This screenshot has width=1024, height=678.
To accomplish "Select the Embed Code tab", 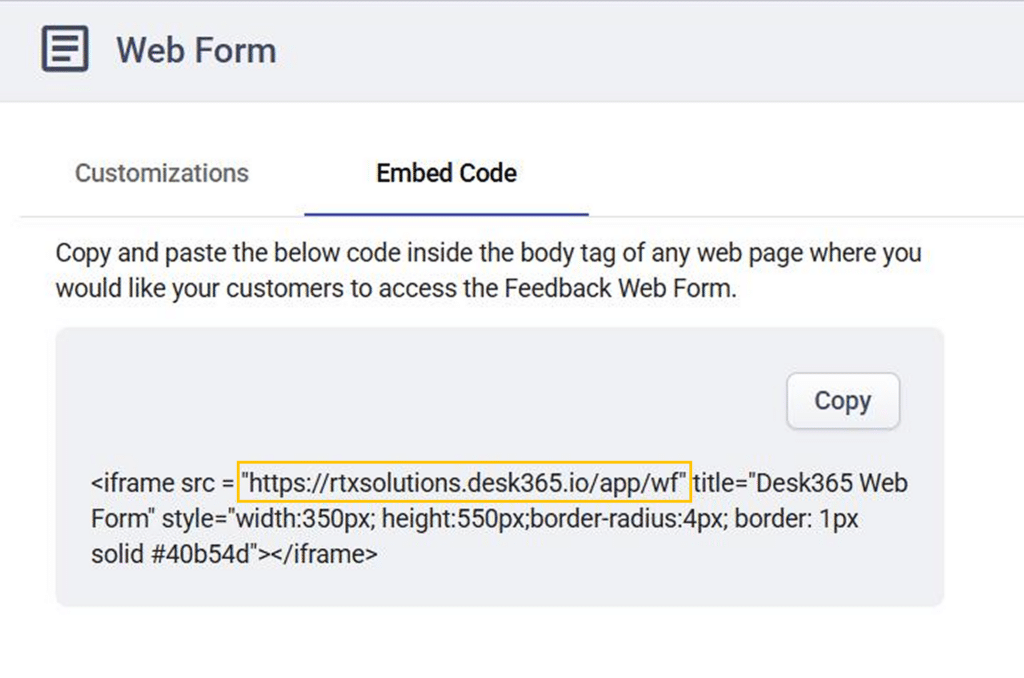I will pos(447,173).
